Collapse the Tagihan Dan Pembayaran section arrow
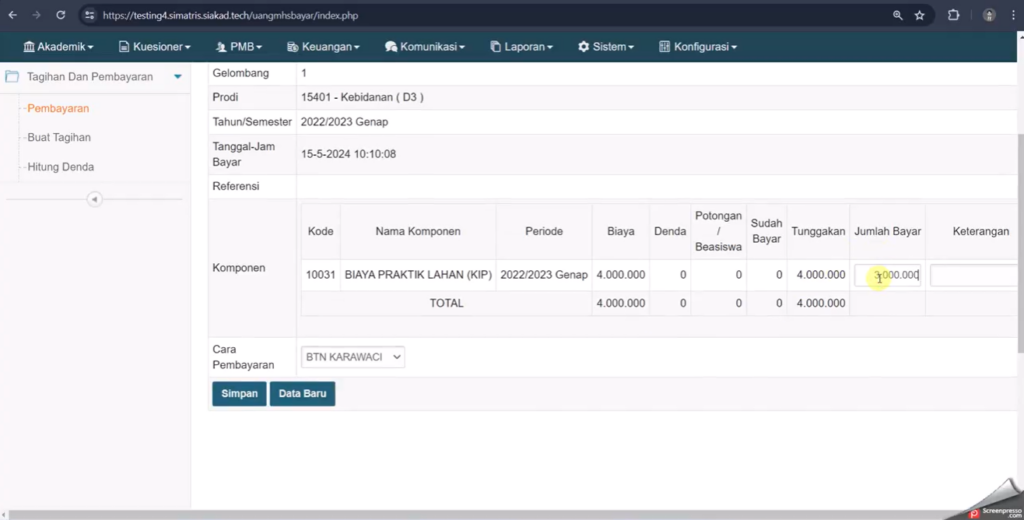 [x=177, y=77]
